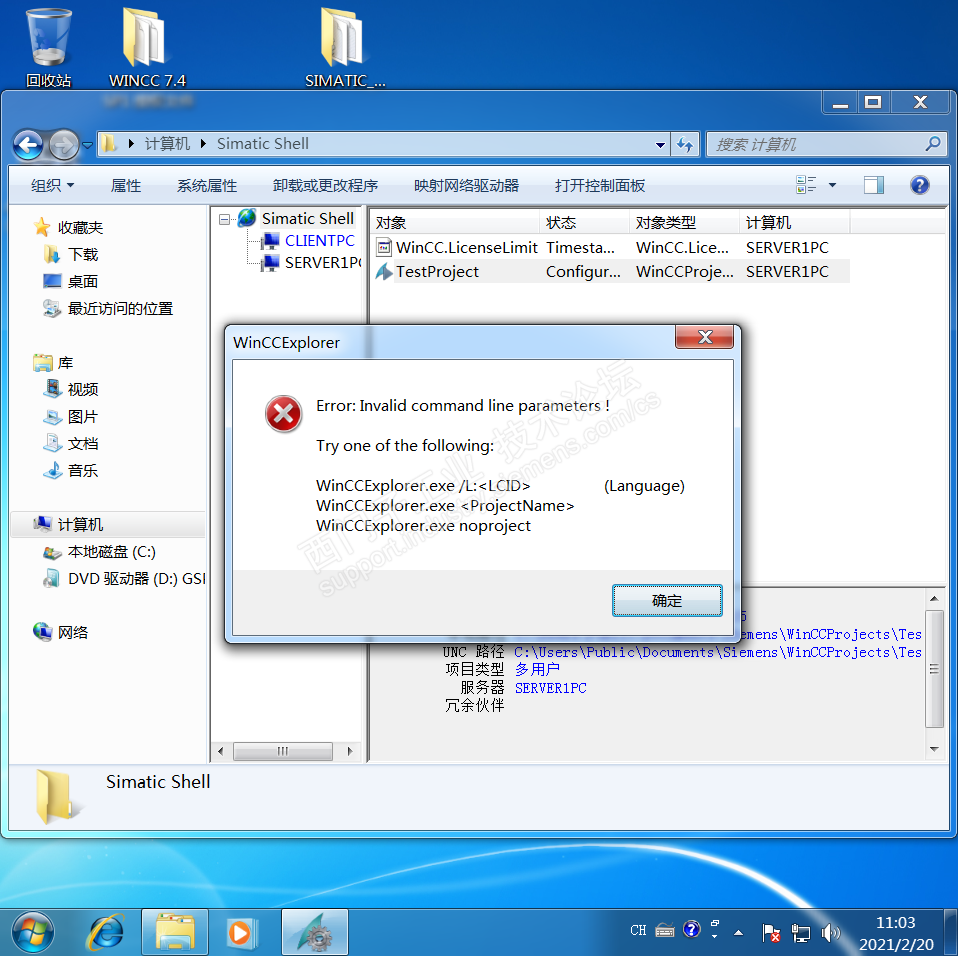Sort by the 状态 column header

585,222
